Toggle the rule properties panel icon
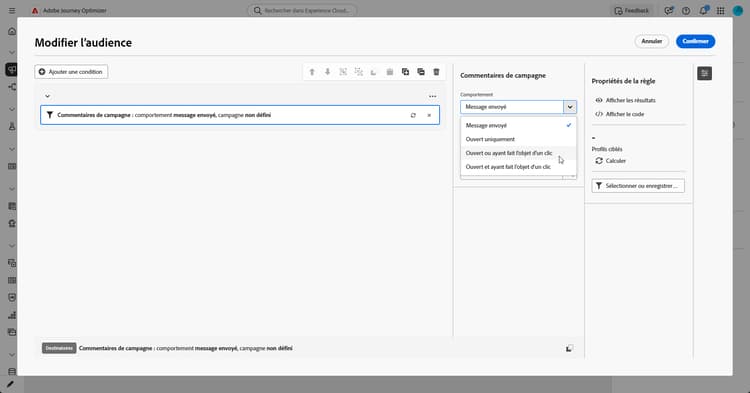This screenshot has height=393, width=750. (704, 73)
